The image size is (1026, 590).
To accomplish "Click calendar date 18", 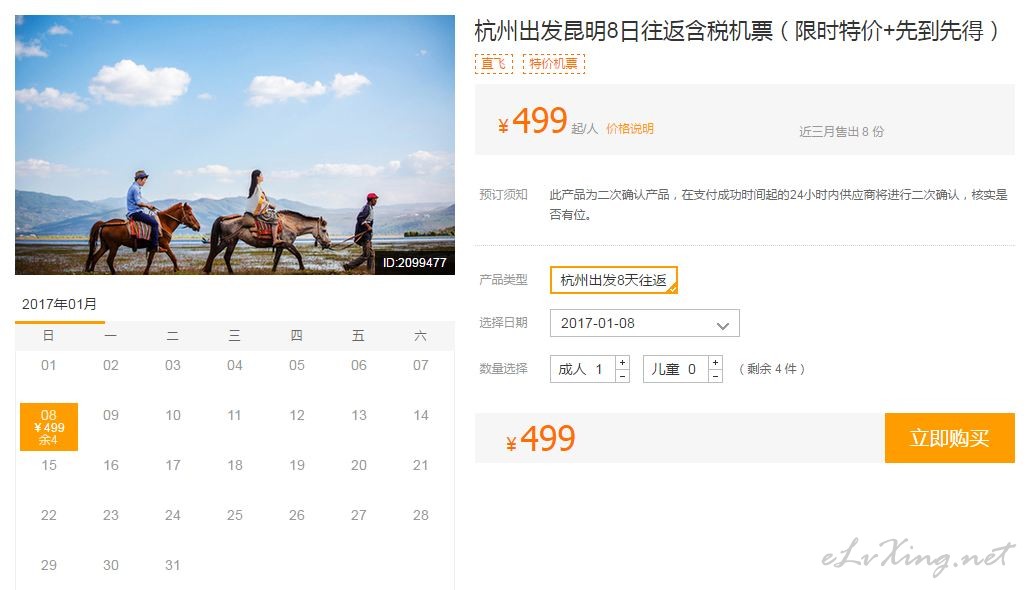I will click(x=235, y=465).
